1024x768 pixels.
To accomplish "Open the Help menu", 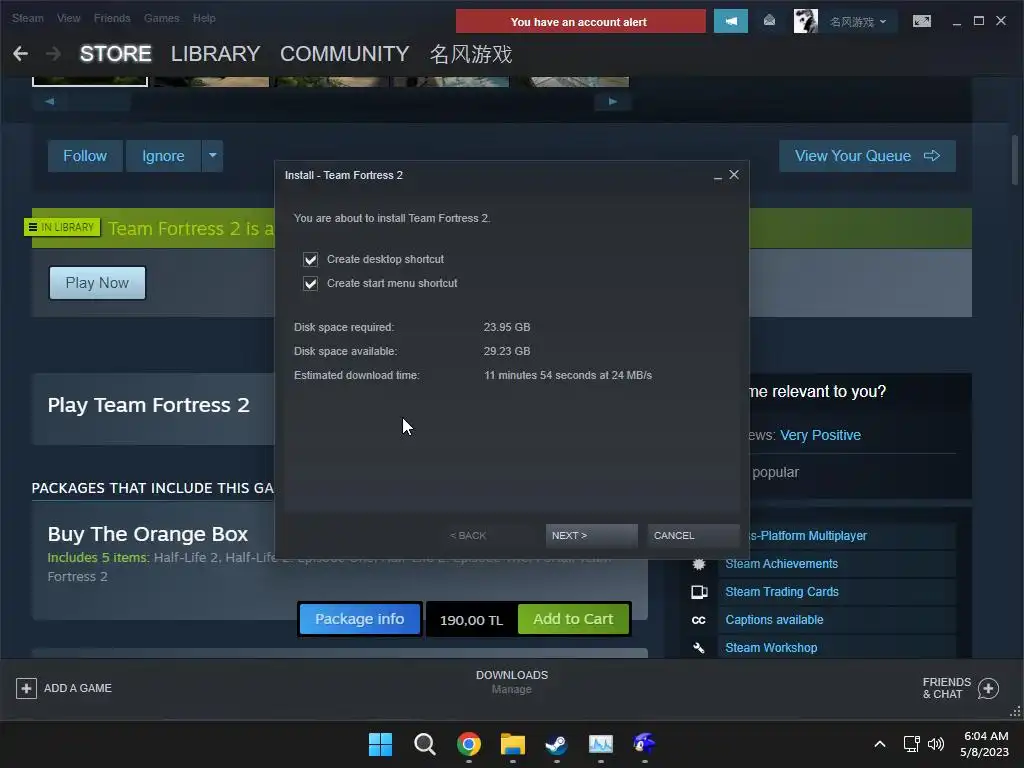I will tap(204, 18).
